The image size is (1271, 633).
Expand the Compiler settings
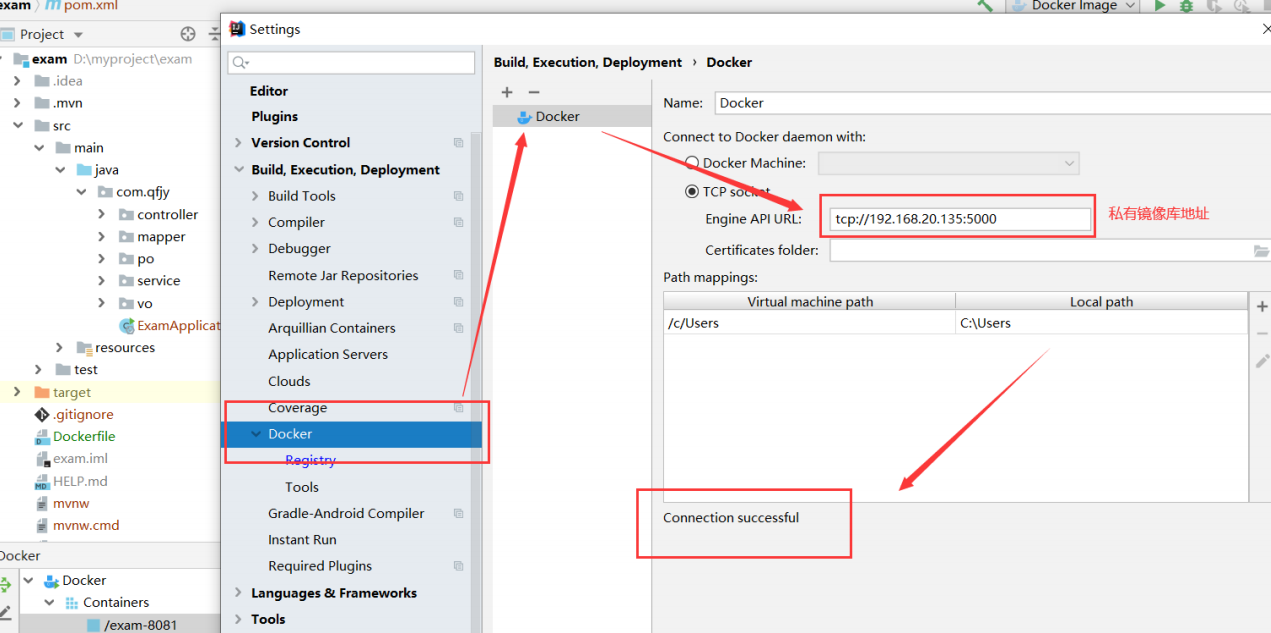pos(255,222)
